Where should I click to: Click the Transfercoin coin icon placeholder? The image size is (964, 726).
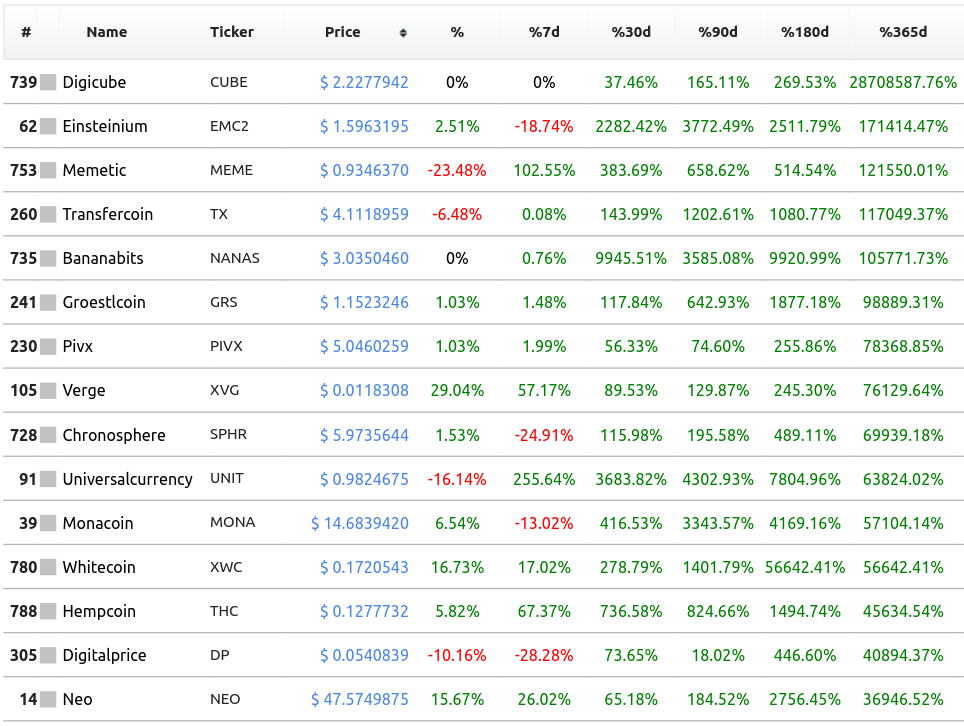[x=48, y=214]
